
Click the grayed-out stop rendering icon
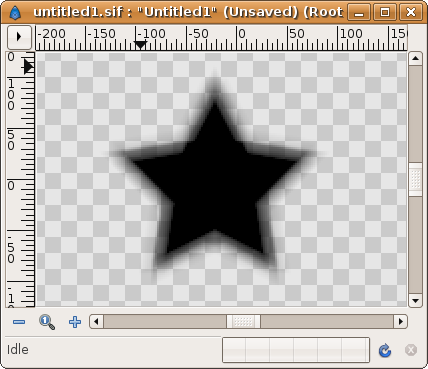411,350
